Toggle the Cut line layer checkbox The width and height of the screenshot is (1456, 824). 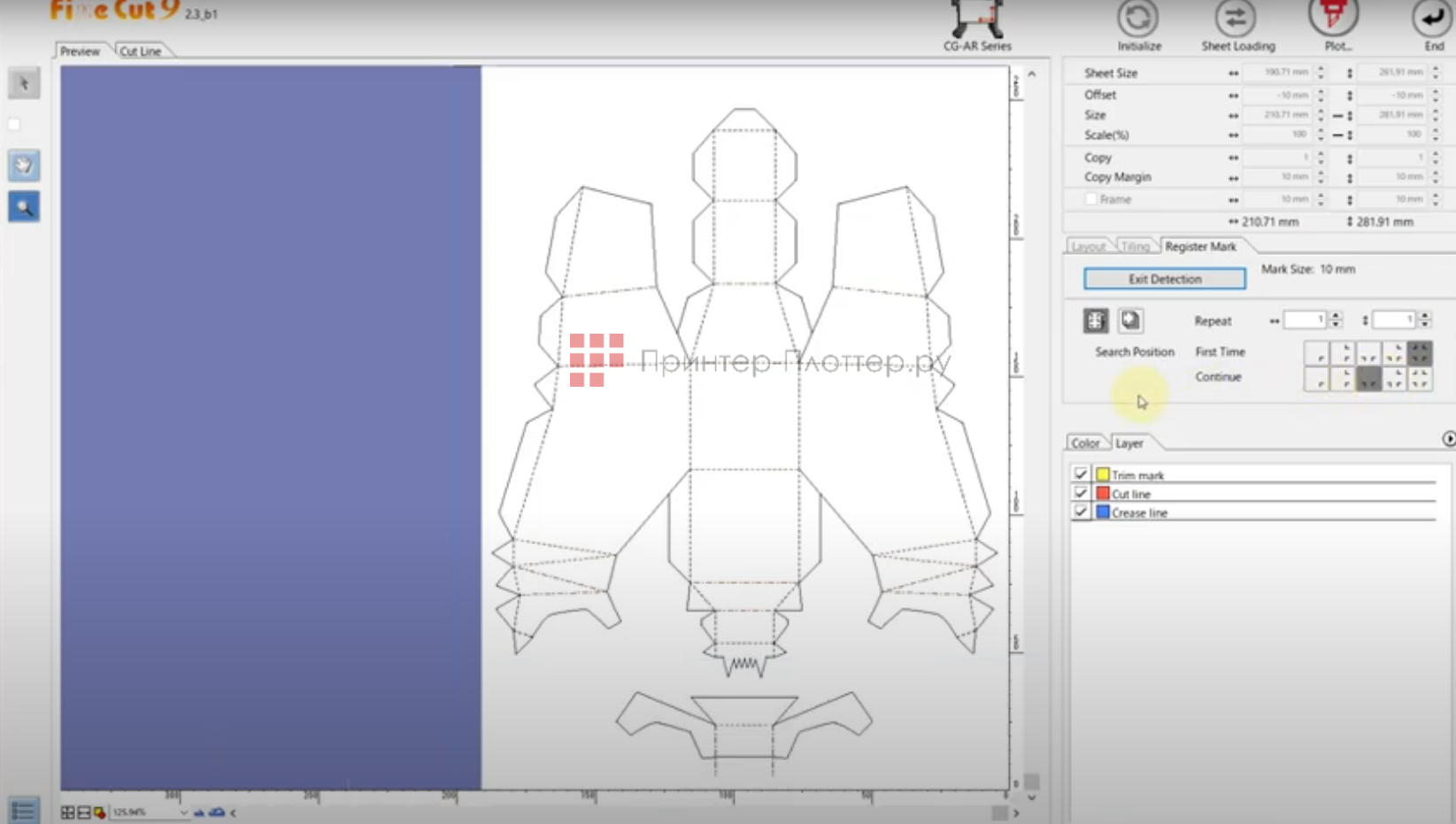tap(1081, 493)
